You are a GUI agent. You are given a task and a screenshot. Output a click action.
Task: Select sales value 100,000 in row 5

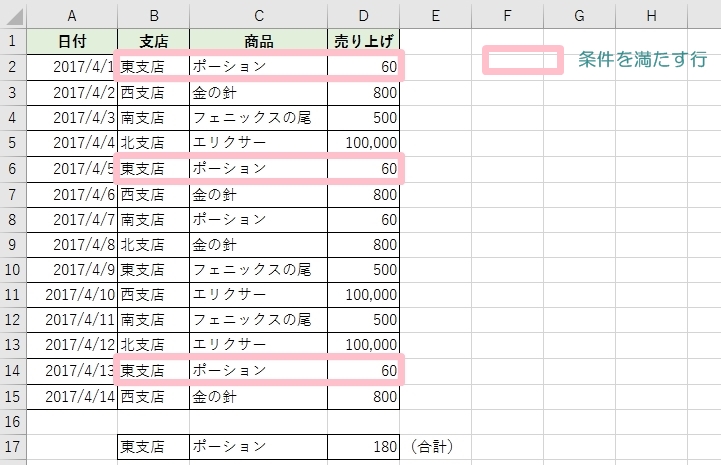[x=363, y=143]
